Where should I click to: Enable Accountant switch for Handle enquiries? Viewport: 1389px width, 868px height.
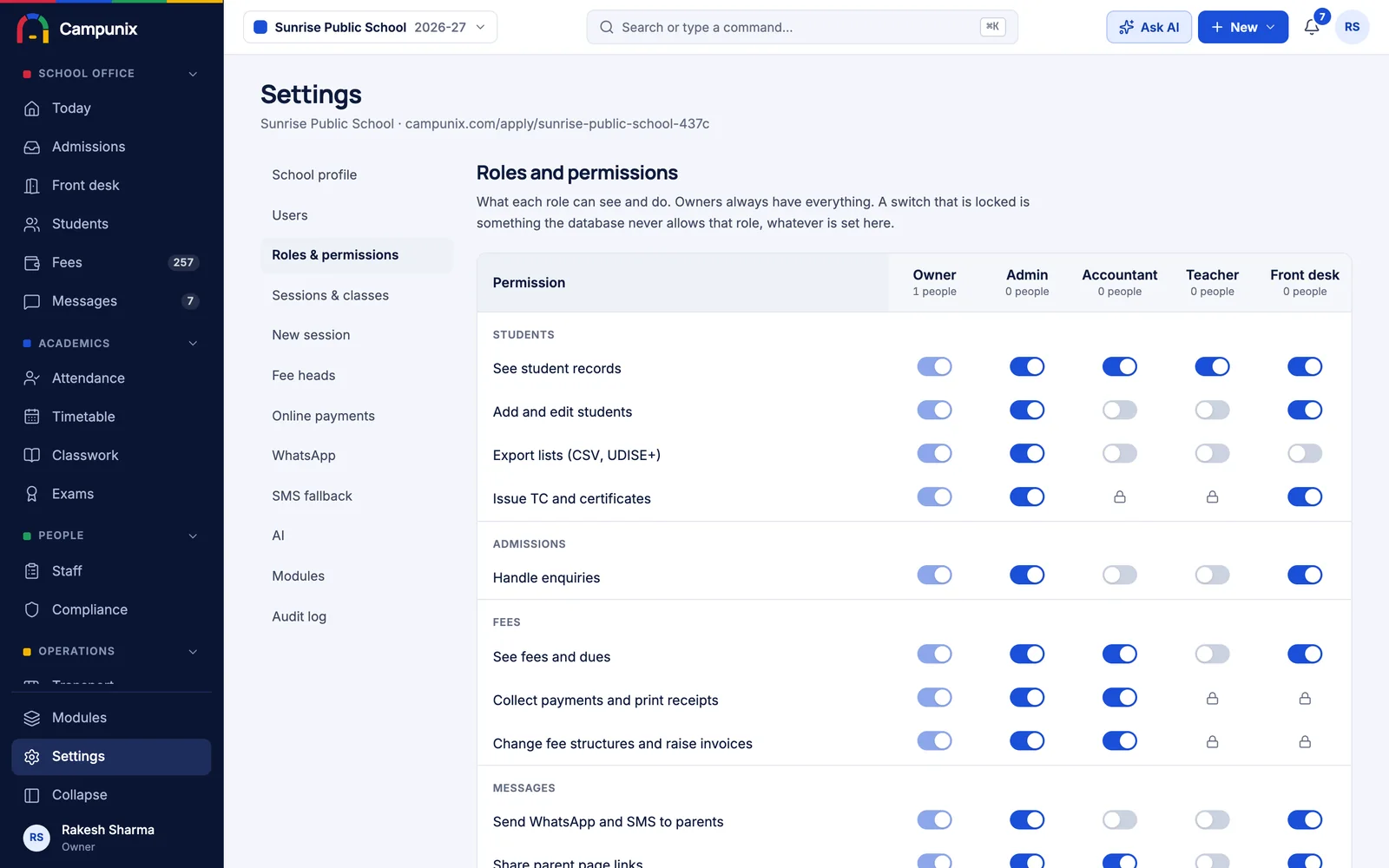(x=1120, y=575)
